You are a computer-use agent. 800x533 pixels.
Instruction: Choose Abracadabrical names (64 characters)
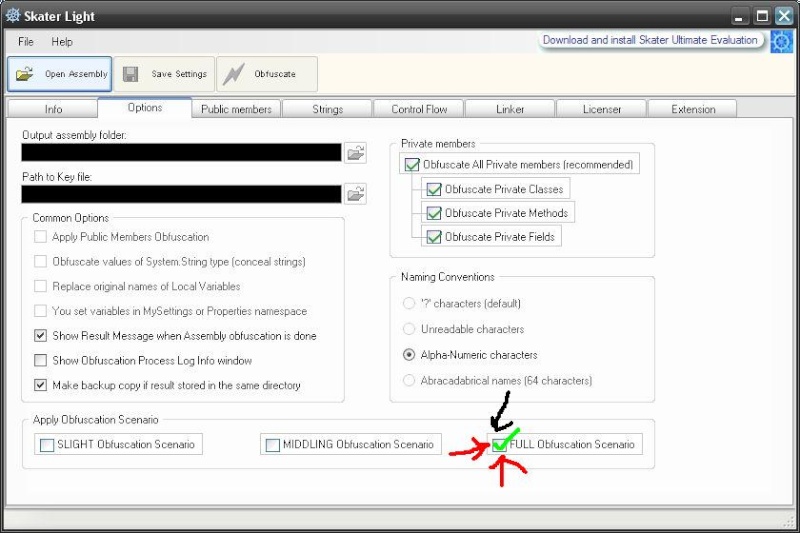409,380
